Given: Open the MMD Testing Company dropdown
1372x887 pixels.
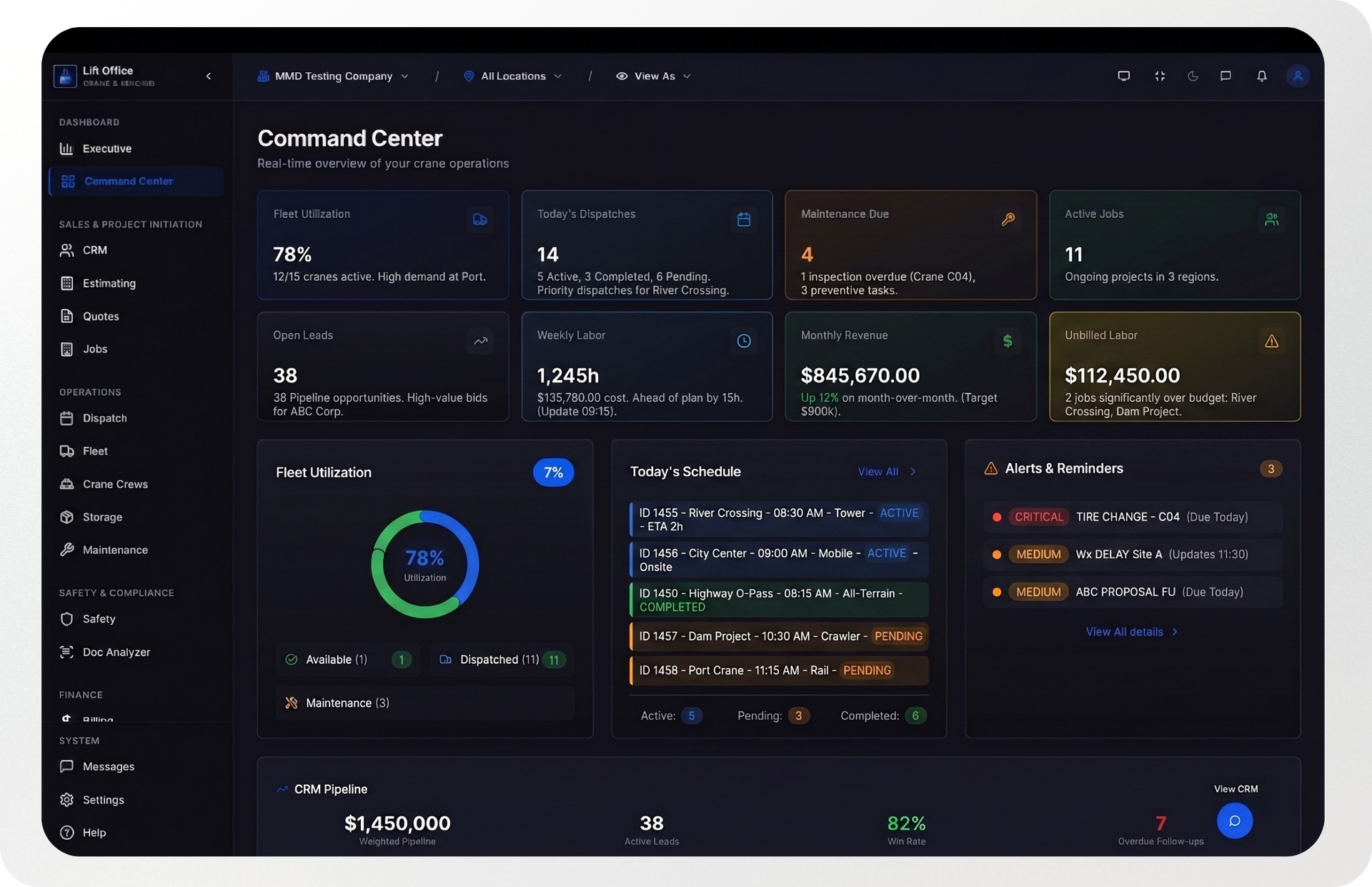Looking at the screenshot, I should (x=333, y=76).
